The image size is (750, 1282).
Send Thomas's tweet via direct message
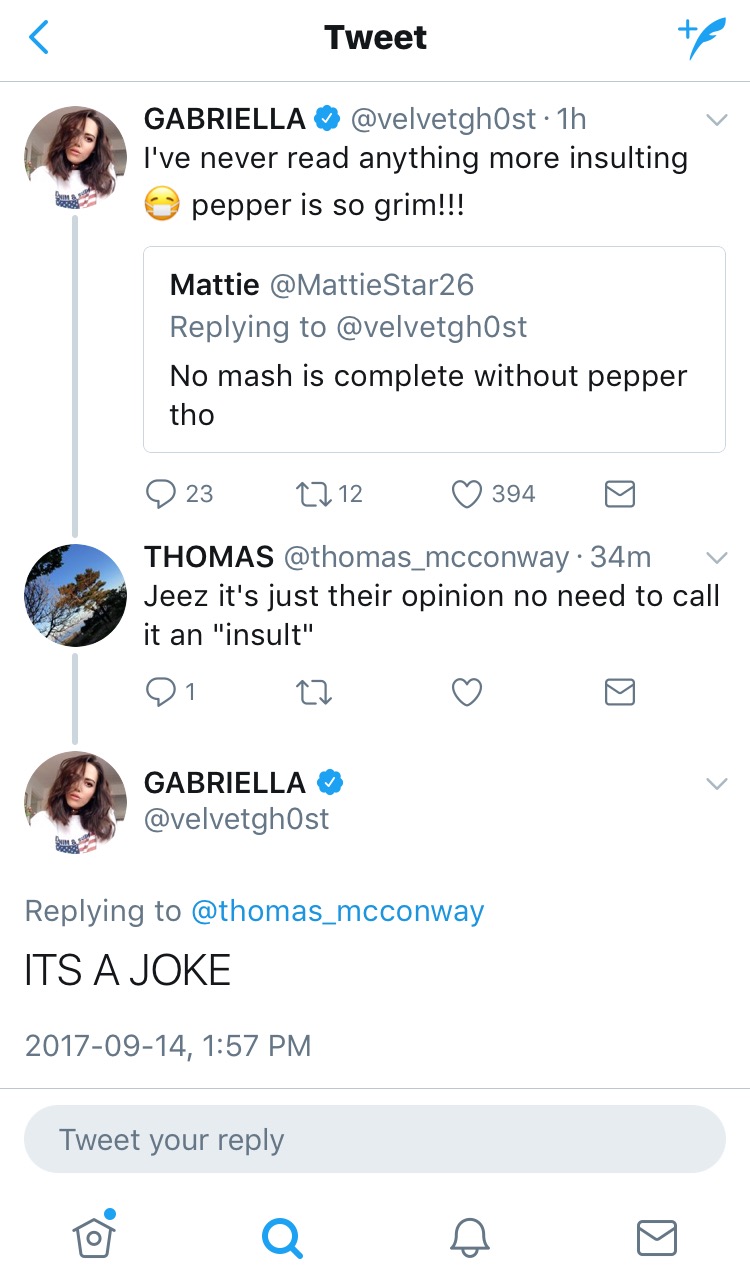(620, 692)
